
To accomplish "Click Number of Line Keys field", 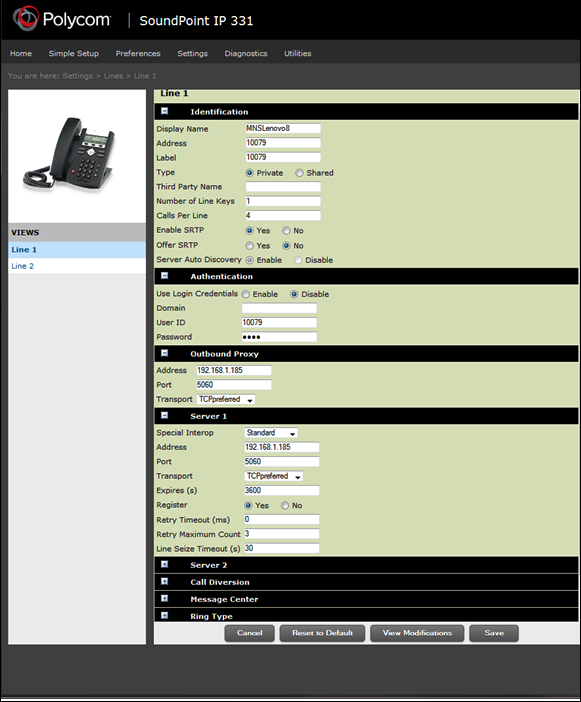I will pyautogui.click(x=283, y=201).
